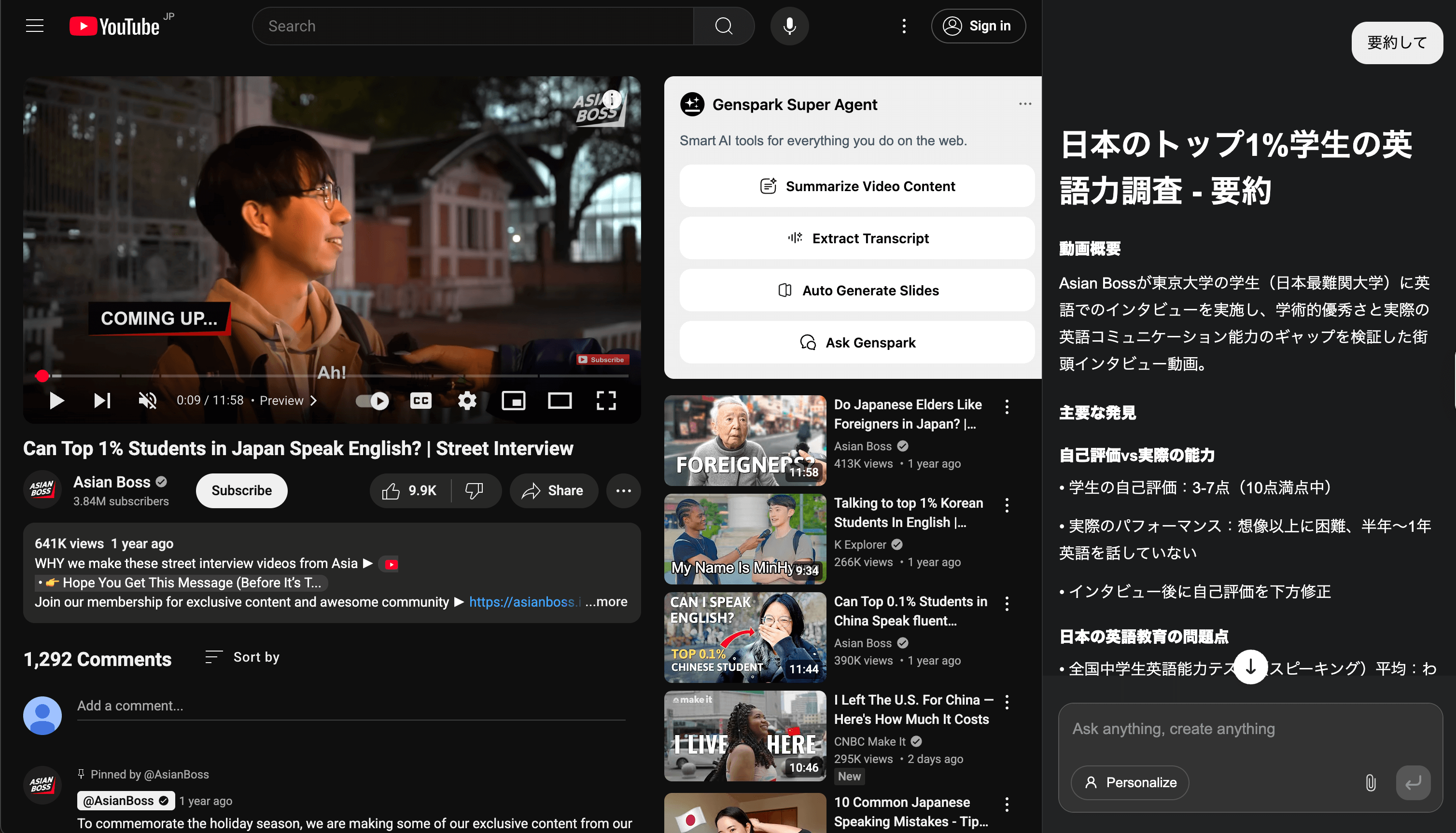Dislike the video
Screen dimensions: 1456x833
(475, 490)
